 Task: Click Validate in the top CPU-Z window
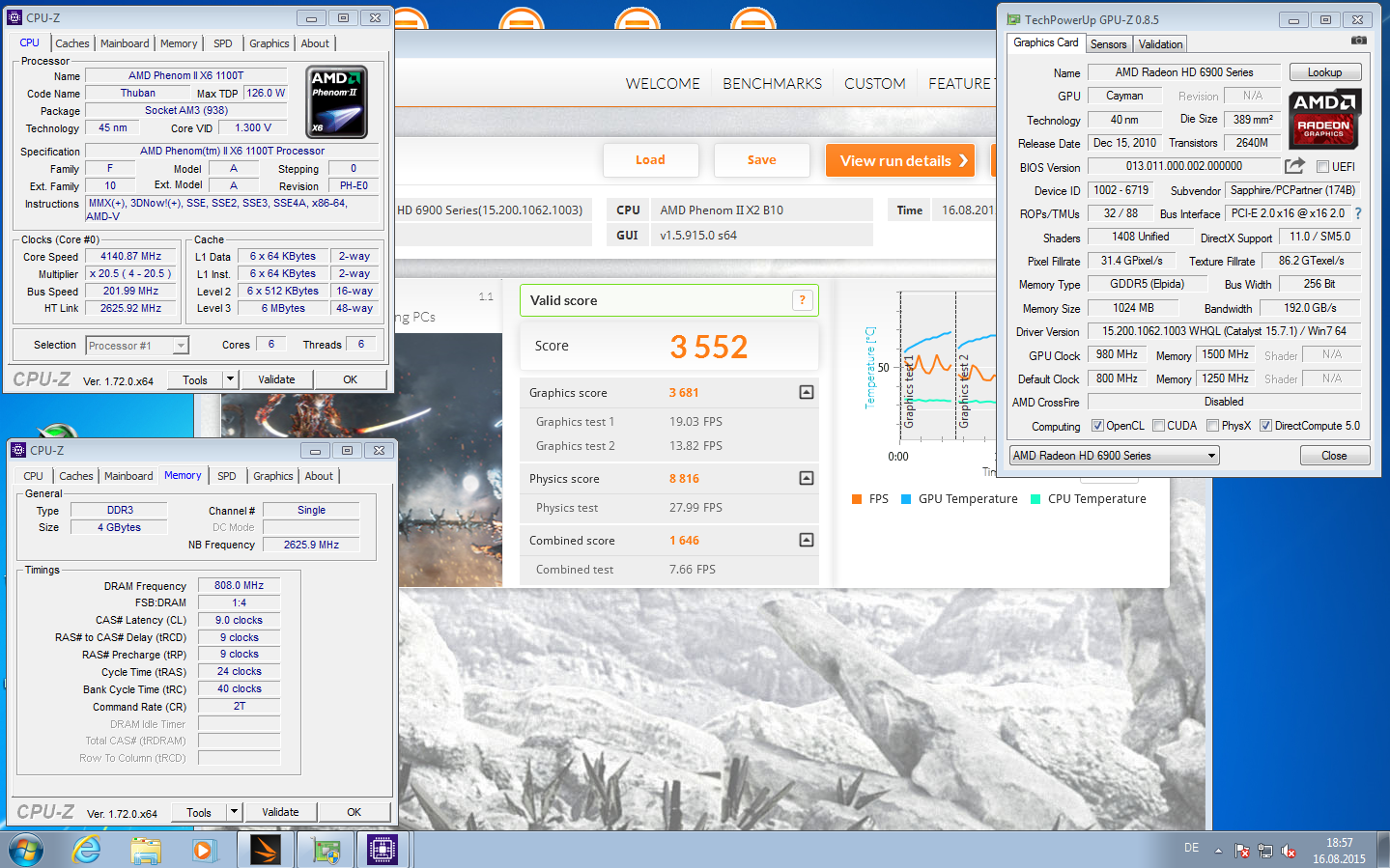(x=276, y=379)
